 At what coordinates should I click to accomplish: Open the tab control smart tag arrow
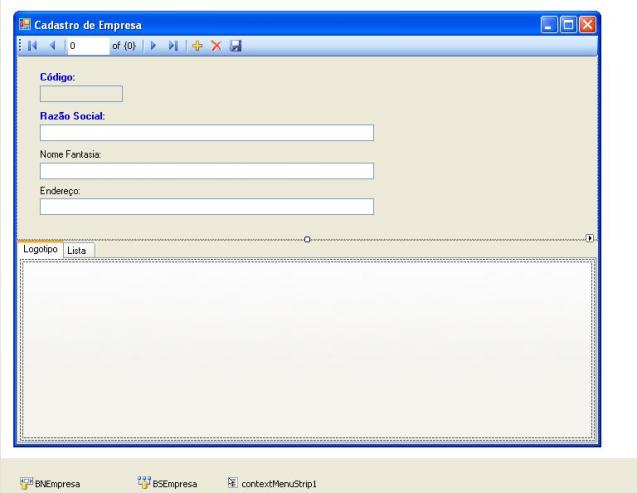pos(589,238)
